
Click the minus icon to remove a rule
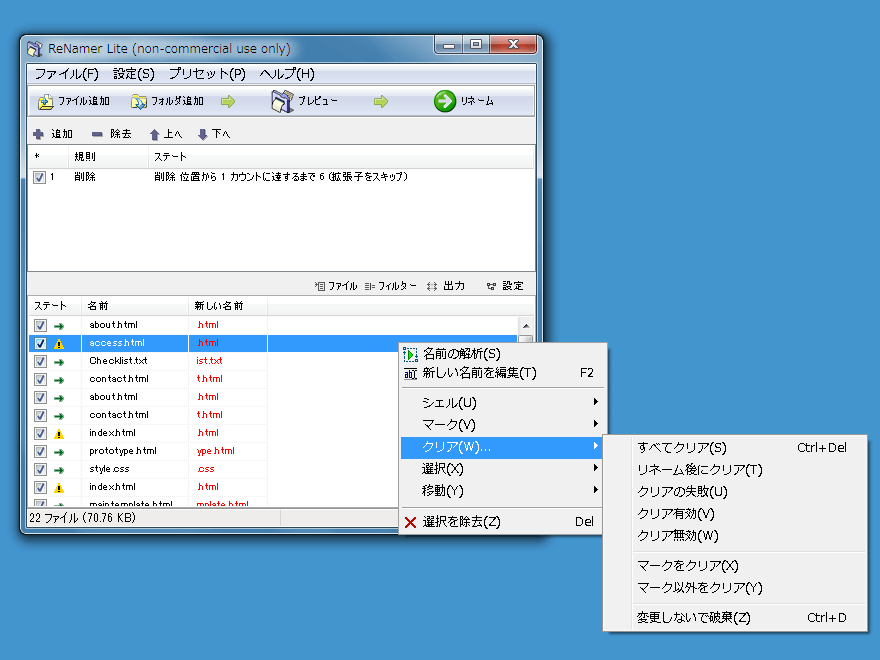pyautogui.click(x=97, y=134)
